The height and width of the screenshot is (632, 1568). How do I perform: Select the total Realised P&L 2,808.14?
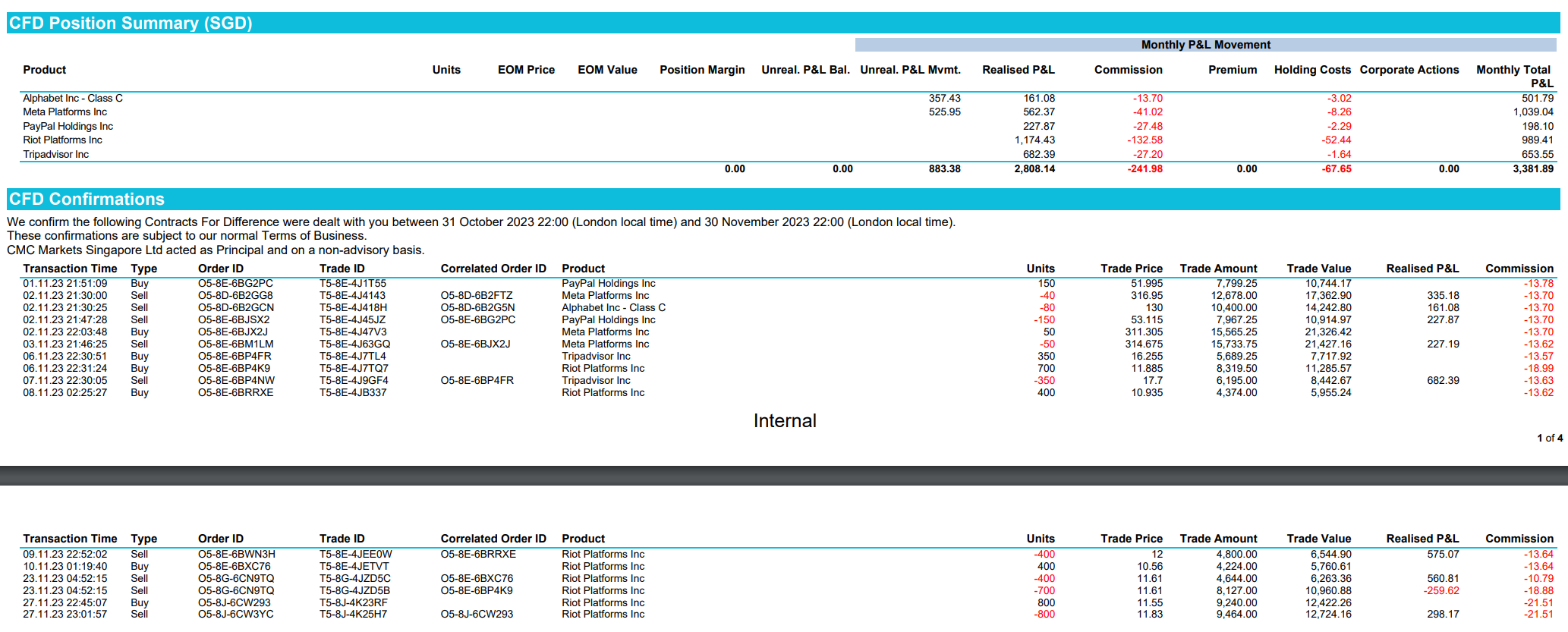pyautogui.click(x=1034, y=168)
